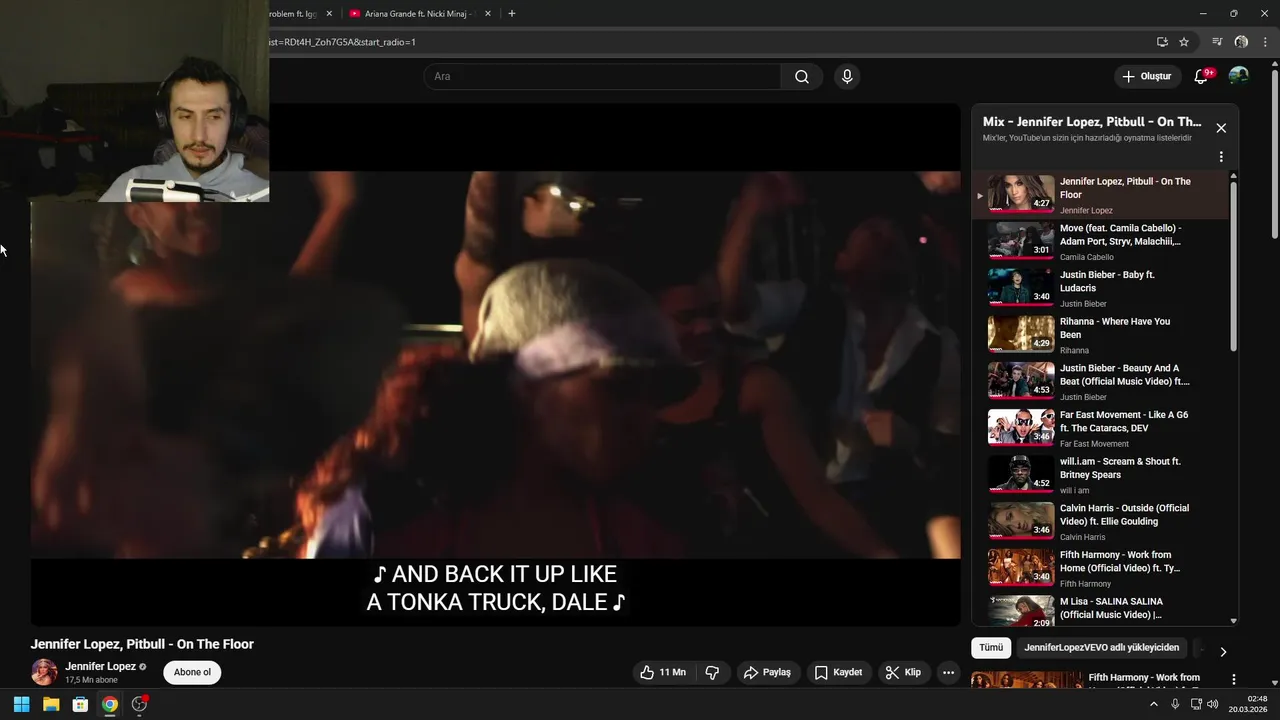1280x720 pixels.
Task: Click the Oluştur create button
Action: 1146,77
